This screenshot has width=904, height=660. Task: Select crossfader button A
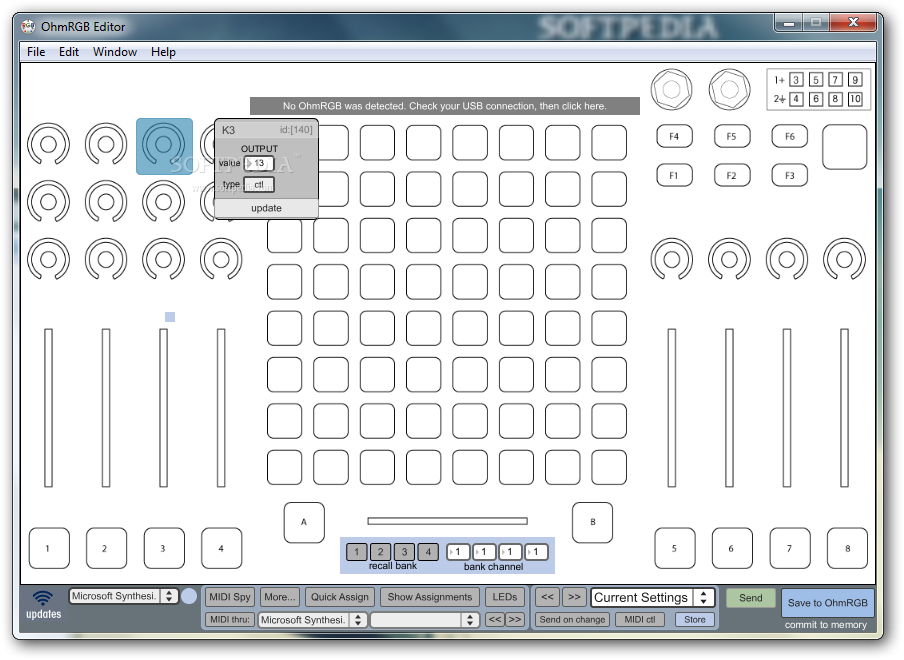click(304, 522)
